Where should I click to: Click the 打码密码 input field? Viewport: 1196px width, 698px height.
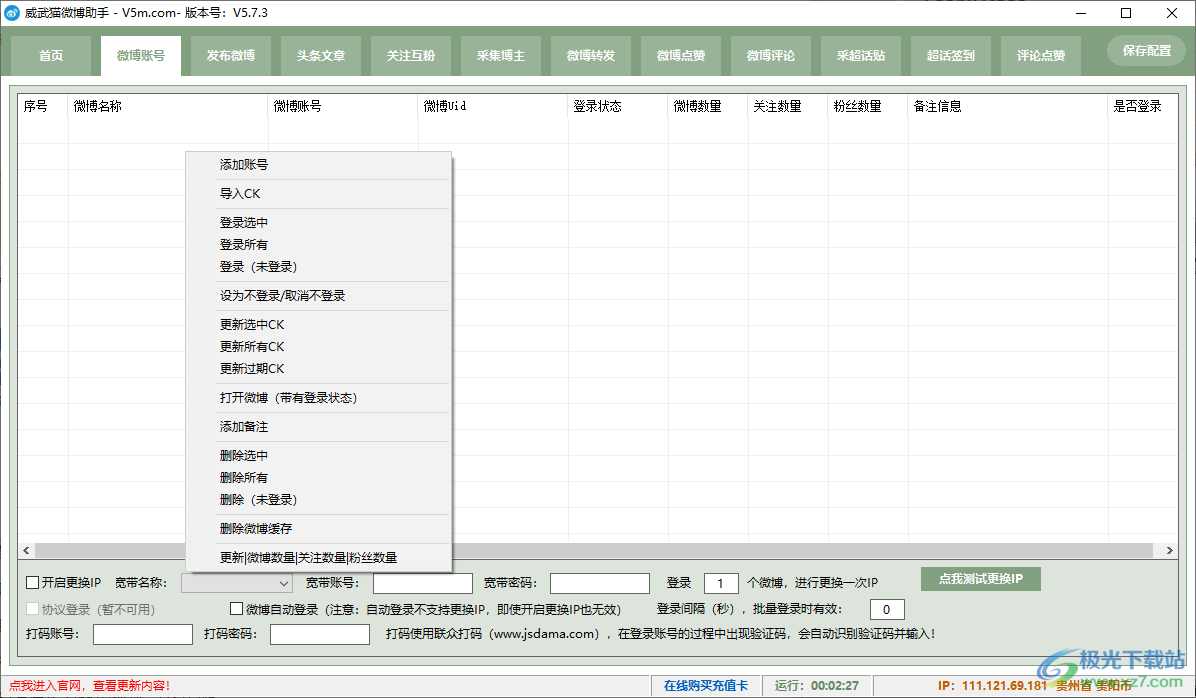pyautogui.click(x=320, y=635)
